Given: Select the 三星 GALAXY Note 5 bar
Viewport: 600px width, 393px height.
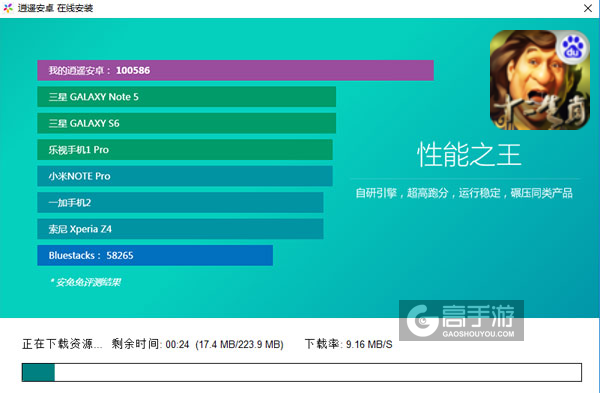Looking at the screenshot, I should point(187,97).
